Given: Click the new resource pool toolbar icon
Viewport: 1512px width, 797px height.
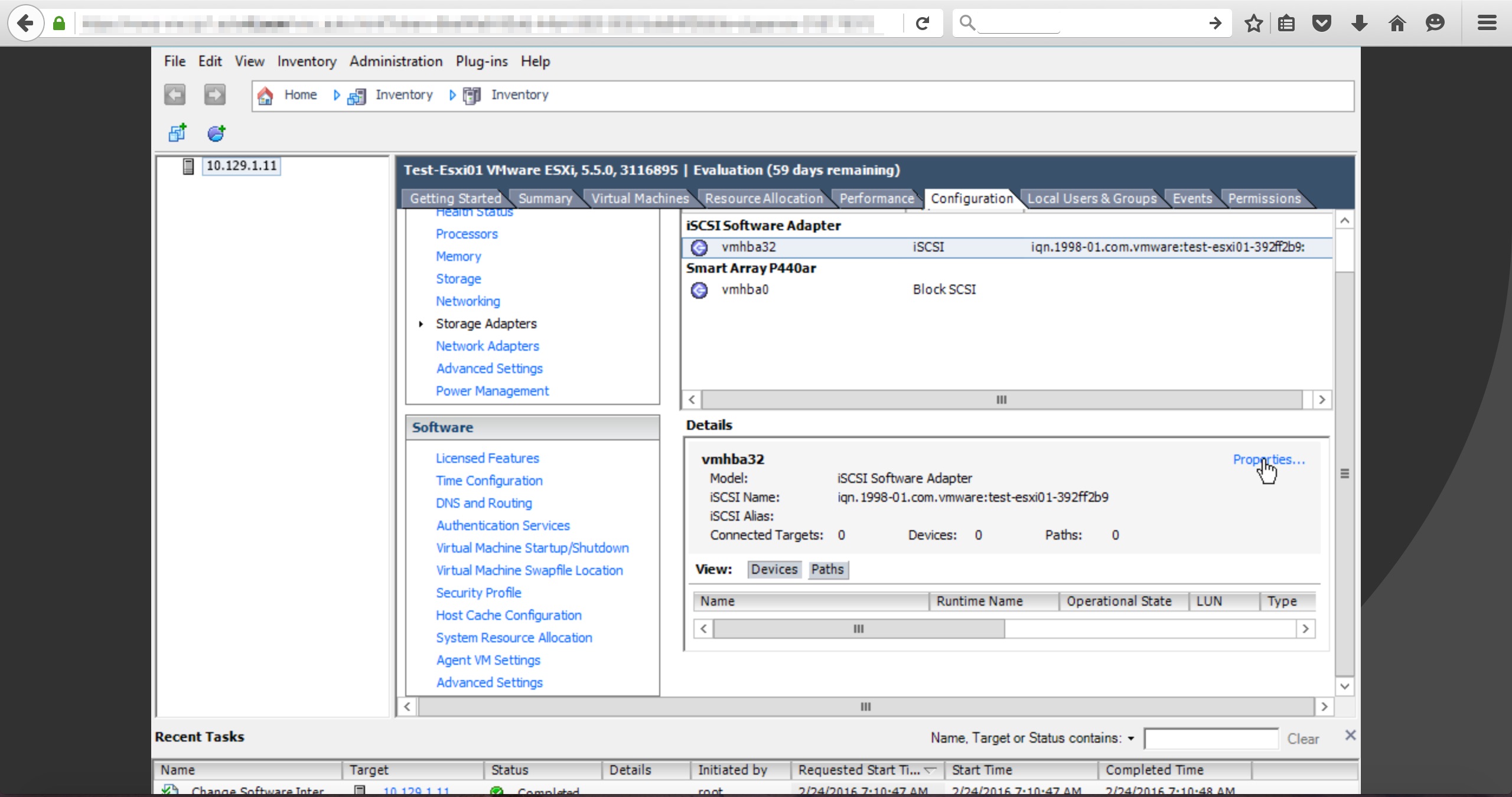Looking at the screenshot, I should click(x=216, y=133).
